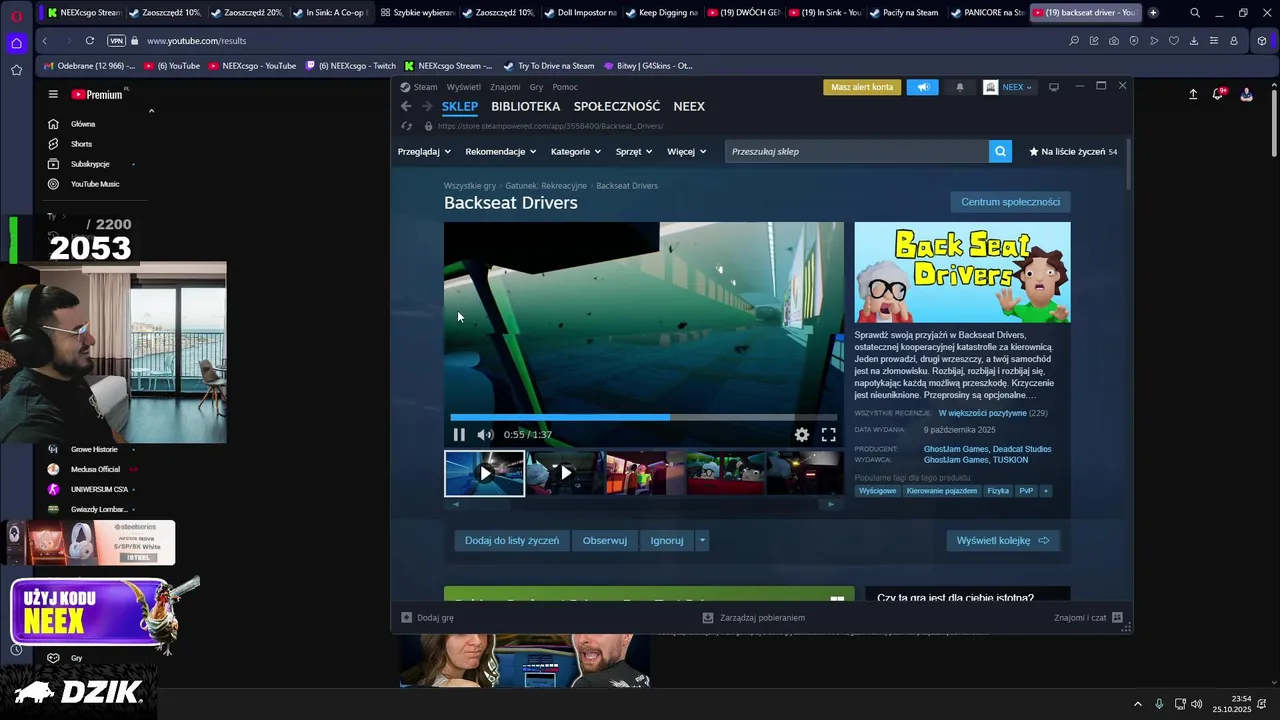Open the Kierowanie pojazdem tag
Image resolution: width=1280 pixels, height=720 pixels.
[x=942, y=491]
